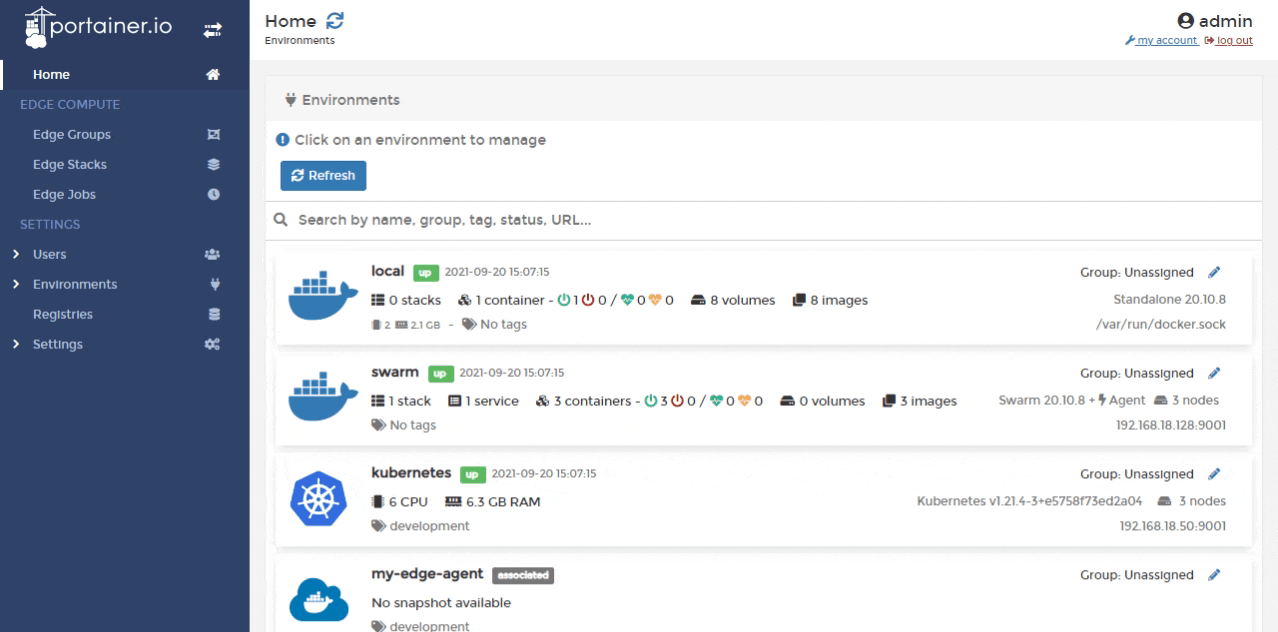Open Edge Stacks in the sidebar
Screen dimensions: 1278x632
(70, 164)
